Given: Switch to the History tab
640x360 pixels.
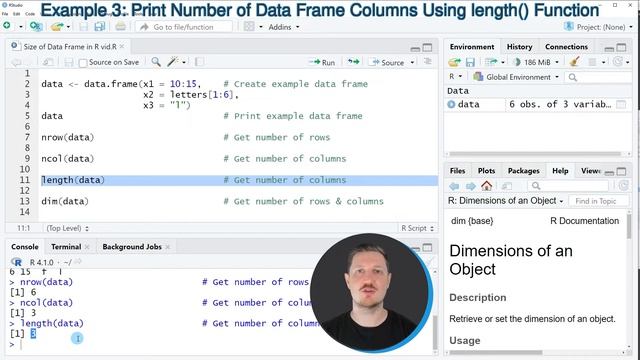Looking at the screenshot, I should [519, 47].
